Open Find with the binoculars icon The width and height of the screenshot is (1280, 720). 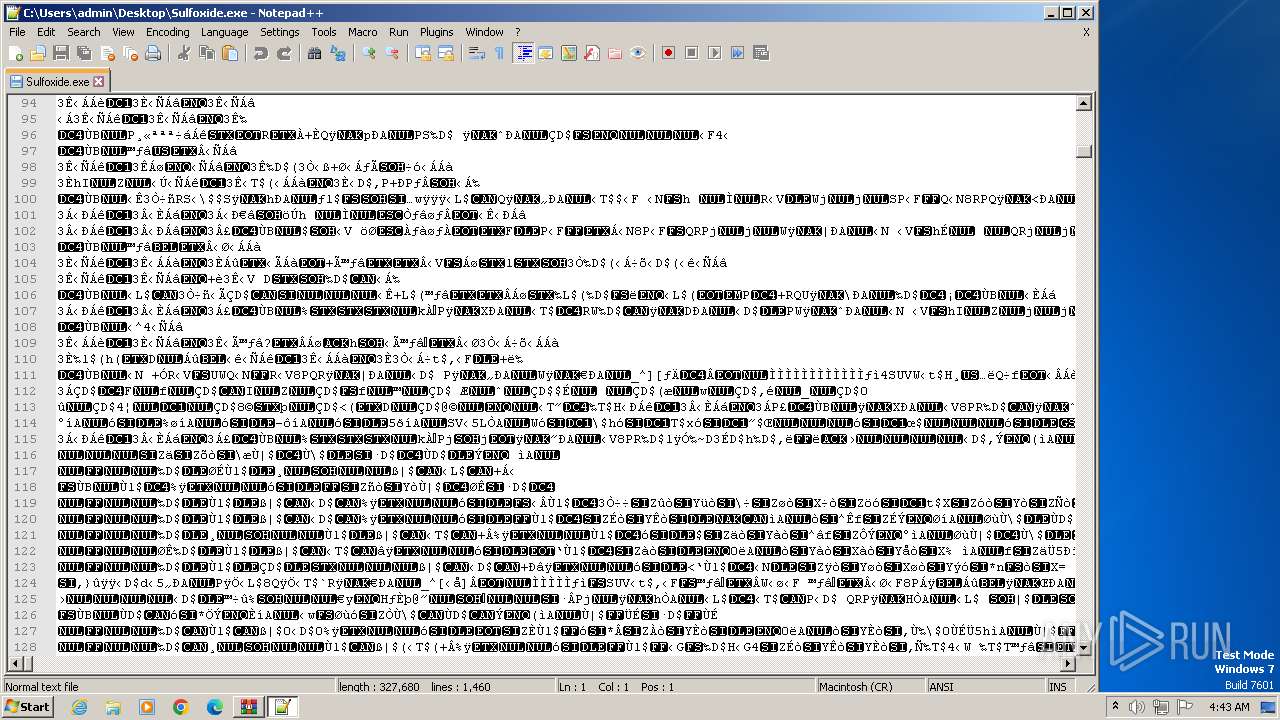click(314, 53)
